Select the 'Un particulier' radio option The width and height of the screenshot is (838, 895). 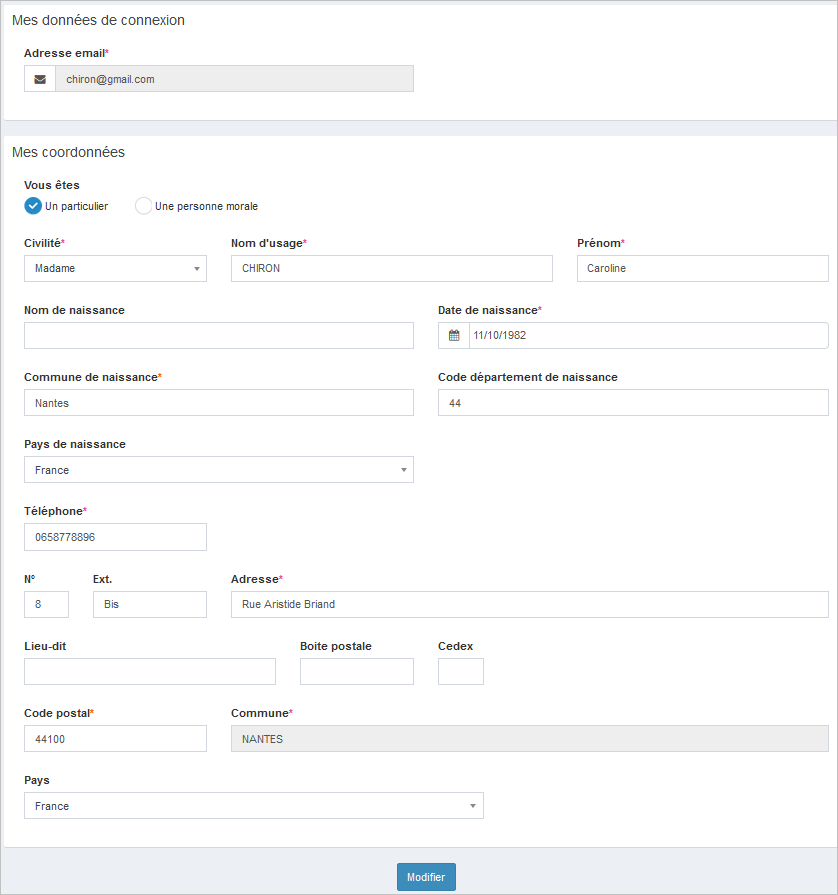click(x=33, y=206)
